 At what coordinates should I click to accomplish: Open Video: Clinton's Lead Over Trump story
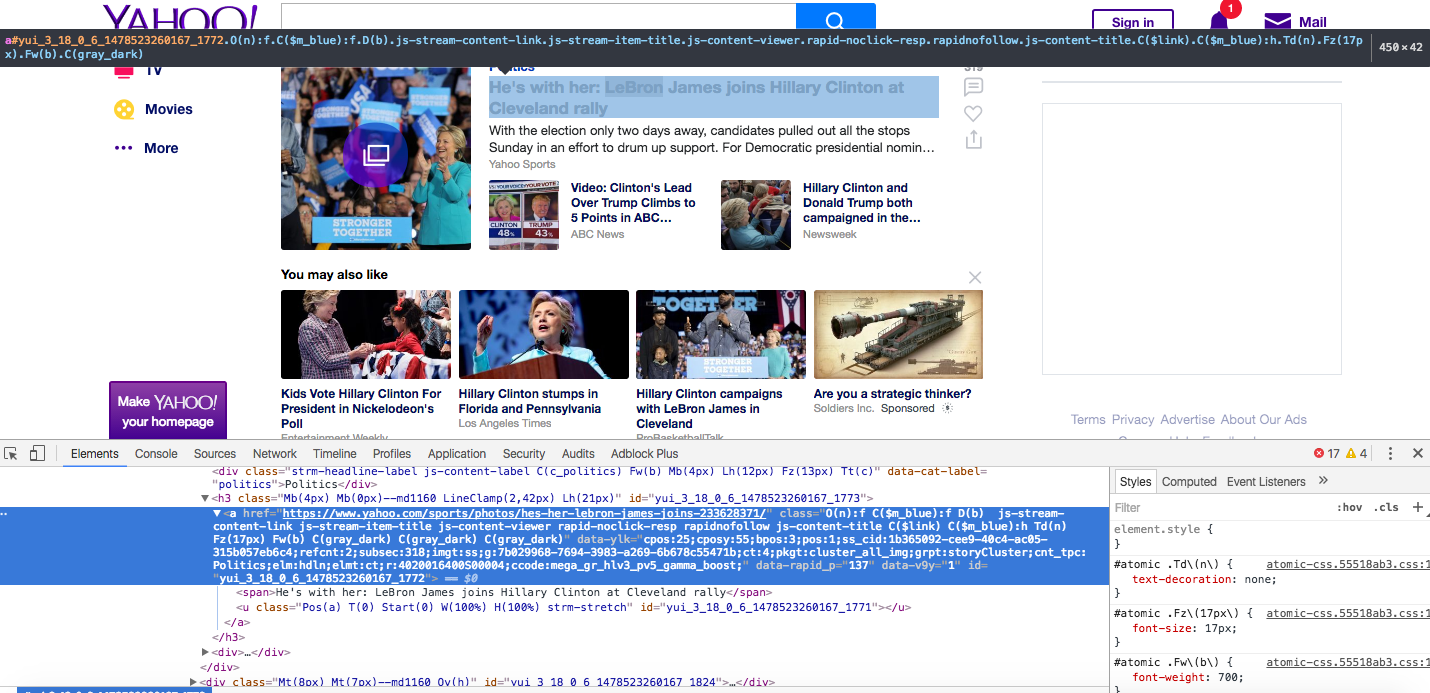click(633, 202)
